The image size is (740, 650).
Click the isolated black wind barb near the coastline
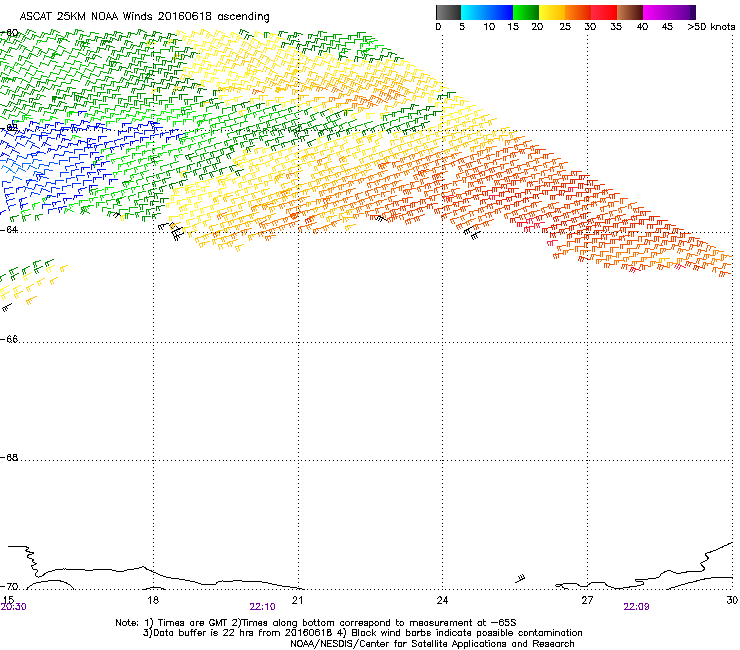pos(520,578)
